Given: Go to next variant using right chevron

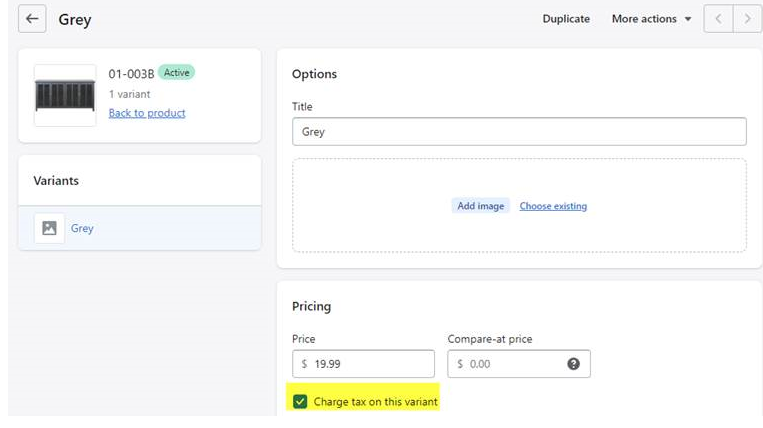Looking at the screenshot, I should tap(746, 19).
